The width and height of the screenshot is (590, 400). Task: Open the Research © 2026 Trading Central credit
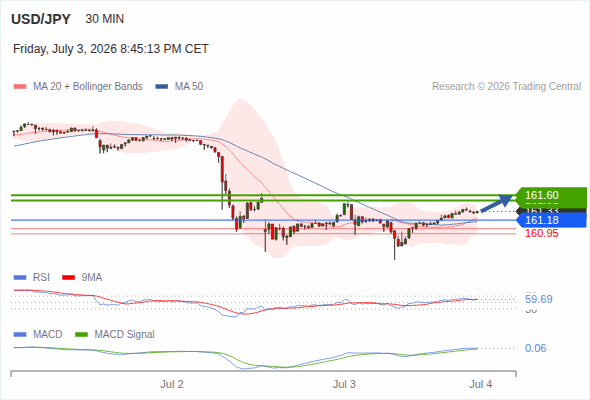point(506,87)
